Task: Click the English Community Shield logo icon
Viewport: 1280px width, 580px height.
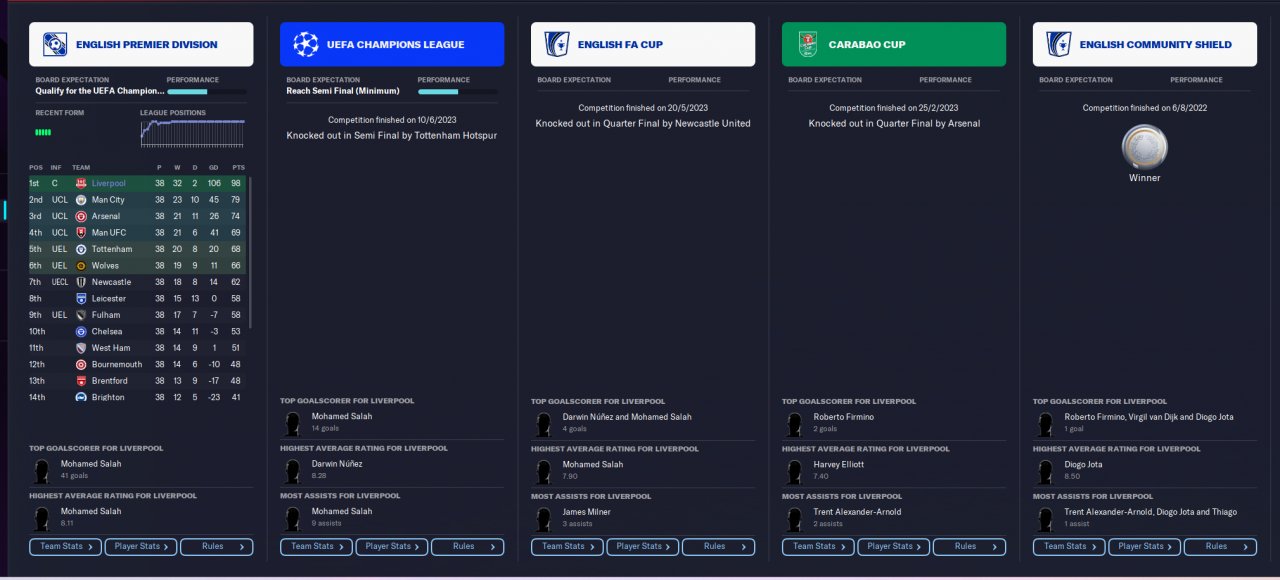Action: pyautogui.click(x=1058, y=44)
